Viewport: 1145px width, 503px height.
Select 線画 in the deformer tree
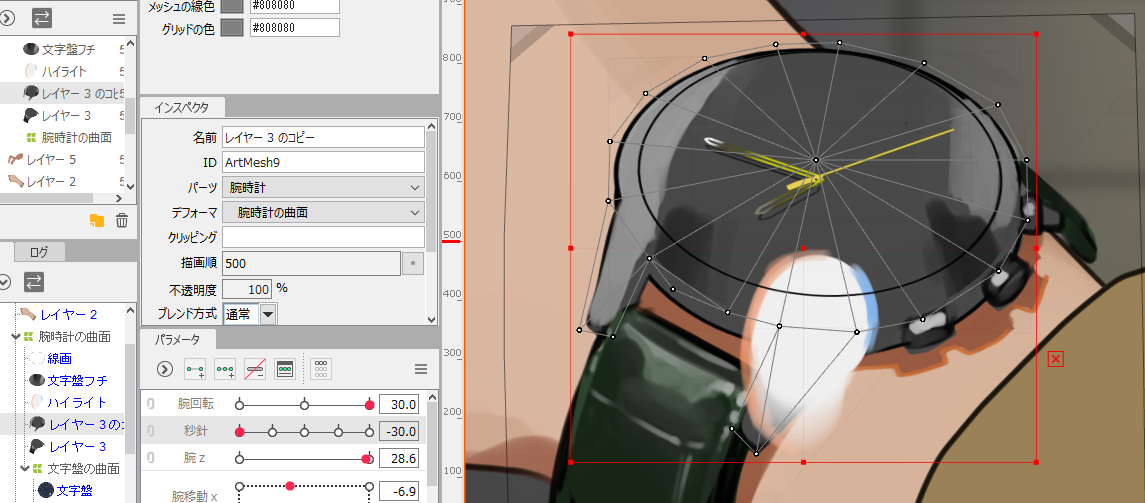click(59, 358)
